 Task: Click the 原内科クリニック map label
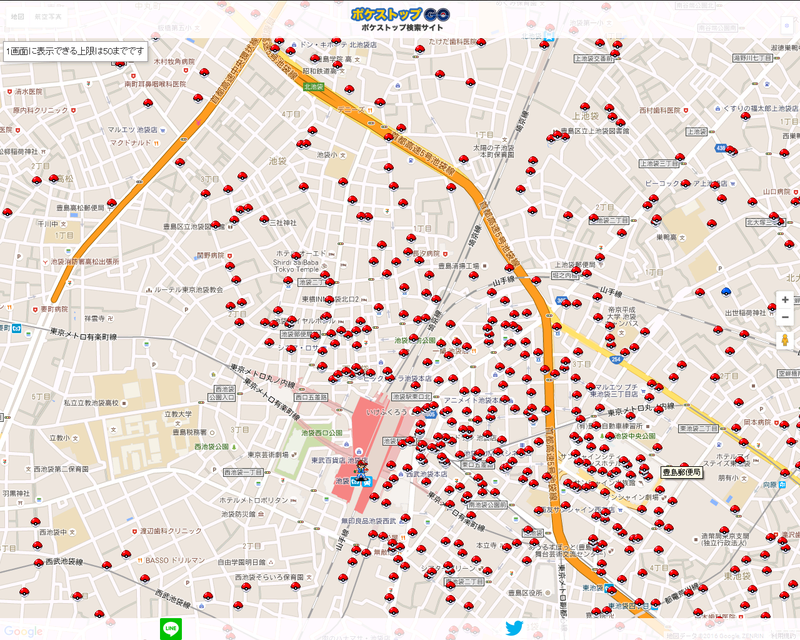[40, 110]
